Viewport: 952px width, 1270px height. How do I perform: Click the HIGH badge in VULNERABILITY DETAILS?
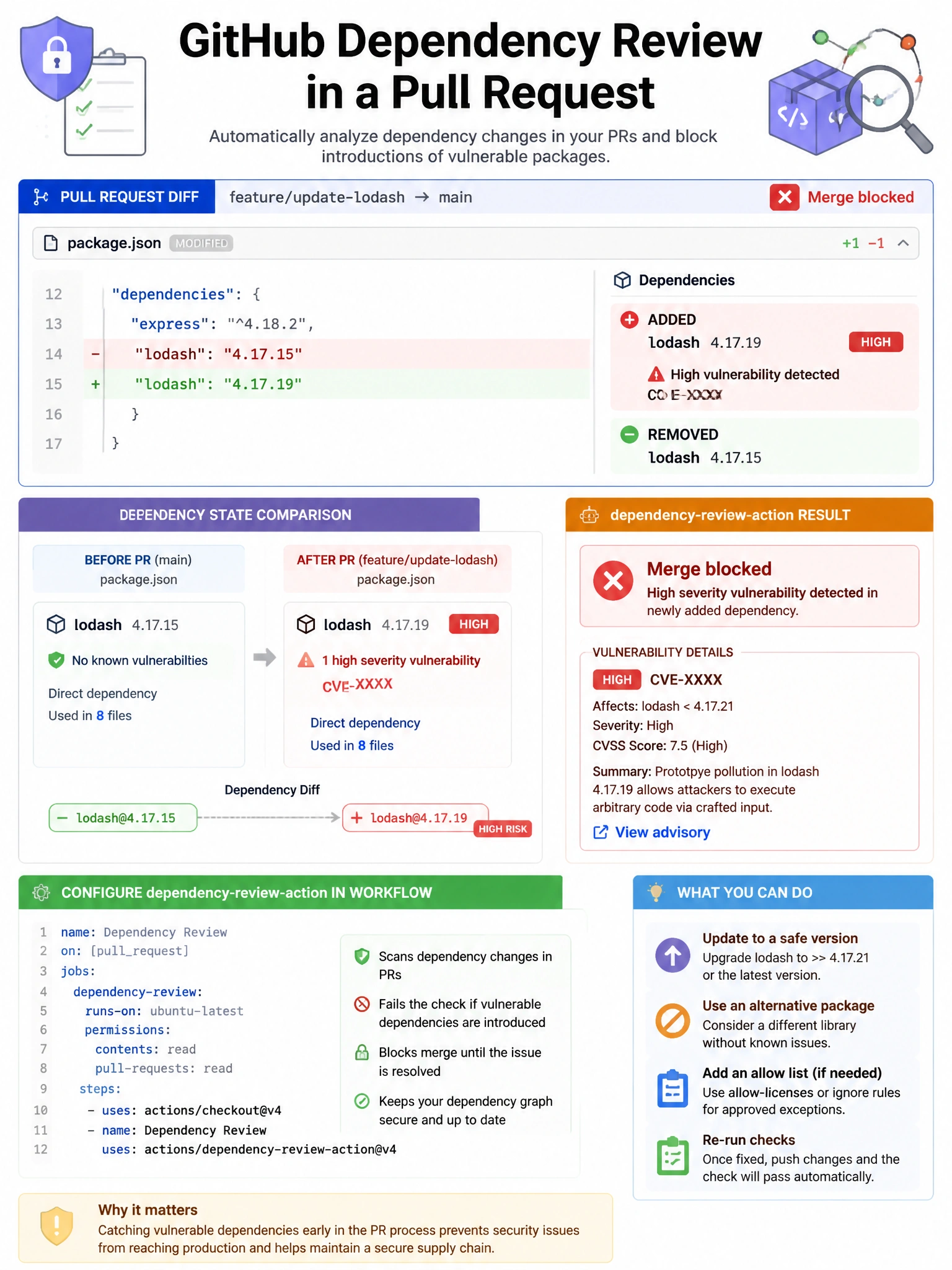coord(617,680)
